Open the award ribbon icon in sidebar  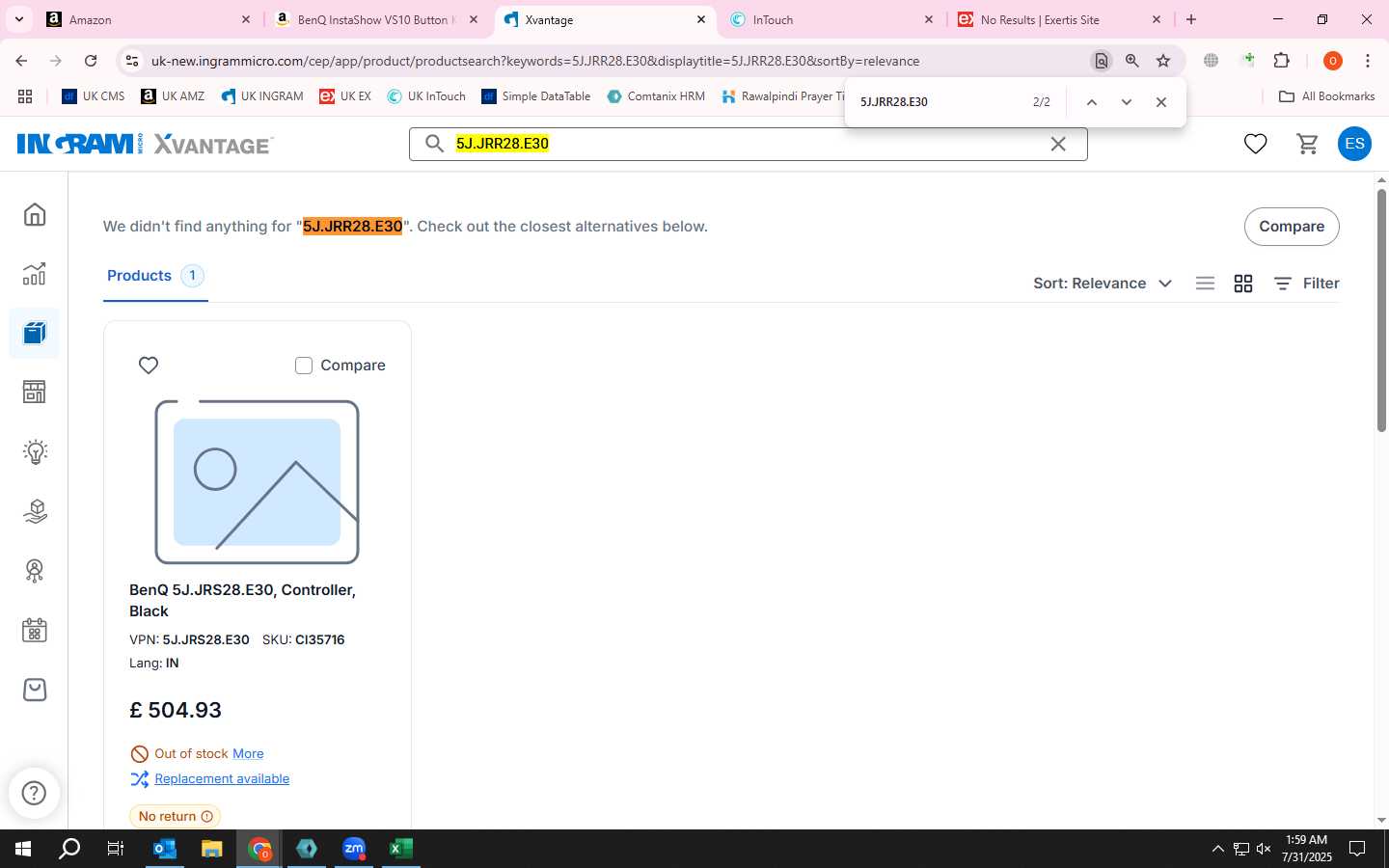pos(35,571)
